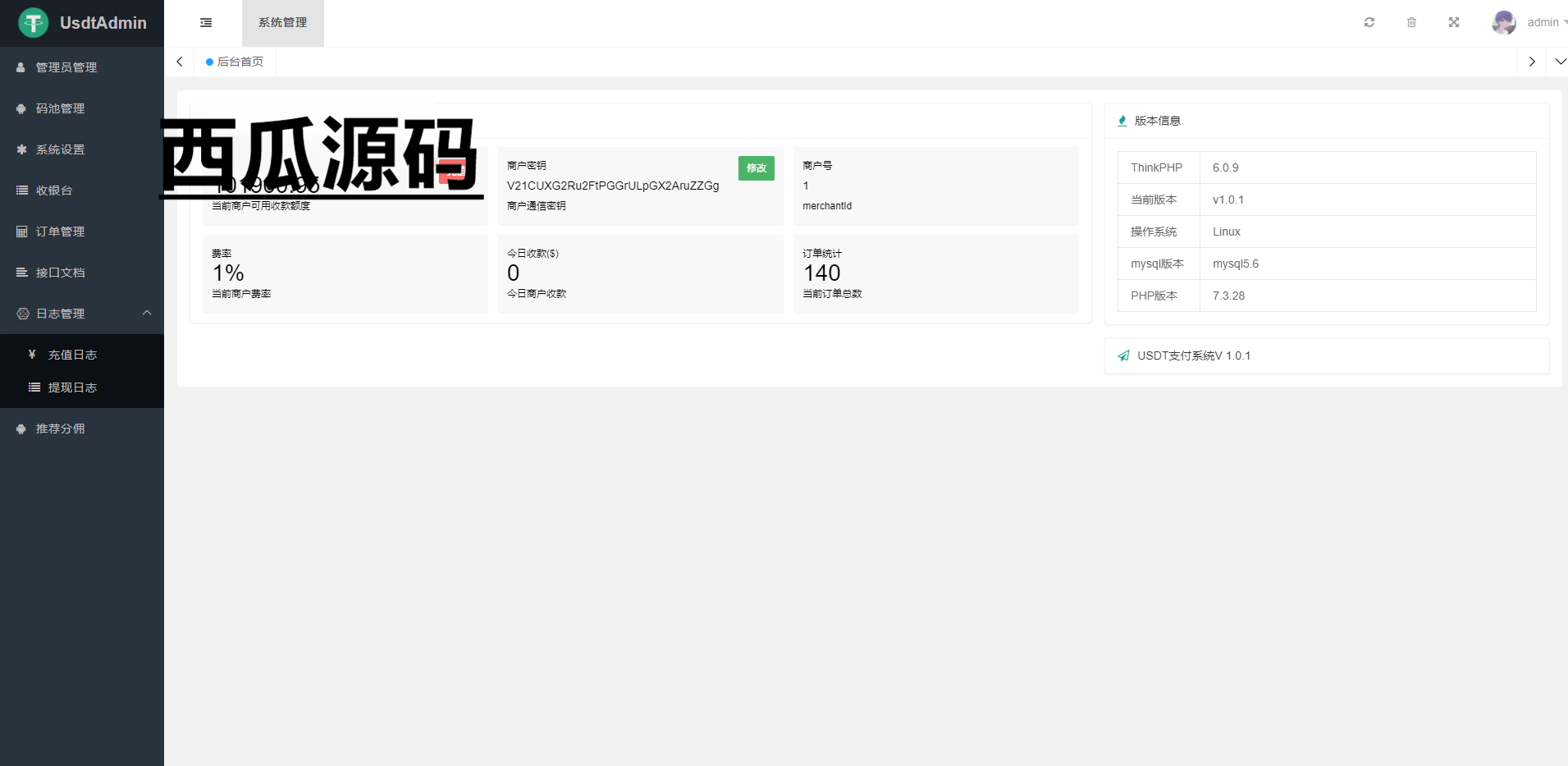Open 充值日志 submenu item
This screenshot has width=1568, height=766.
[82, 355]
